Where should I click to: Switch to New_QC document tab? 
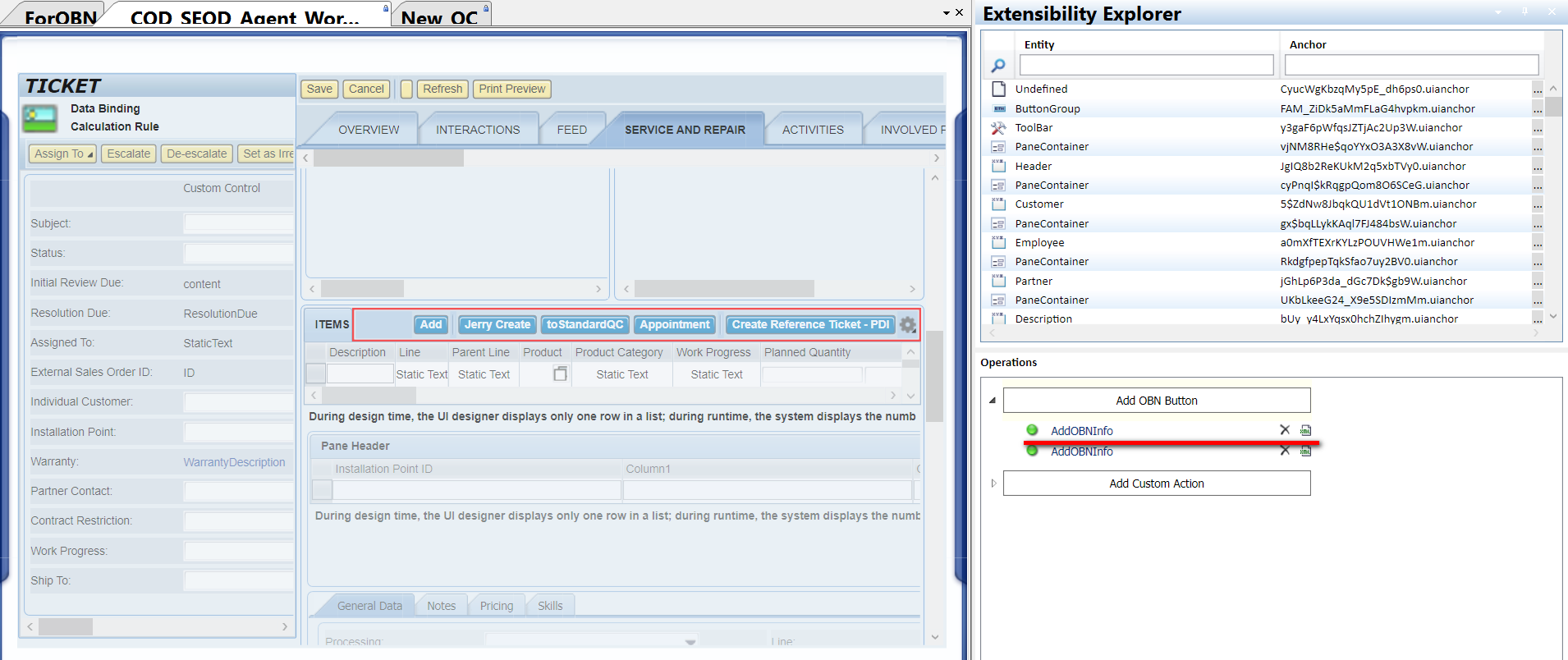click(440, 16)
